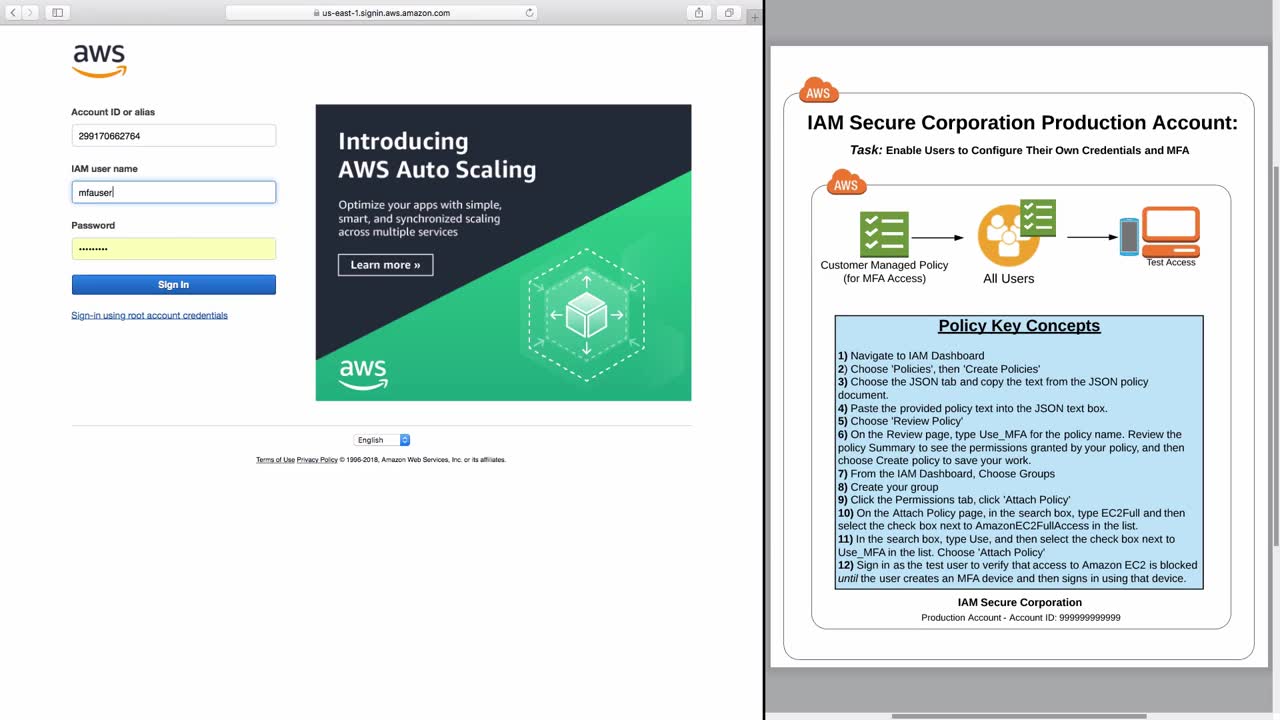Open the English language dropdown

tap(382, 440)
